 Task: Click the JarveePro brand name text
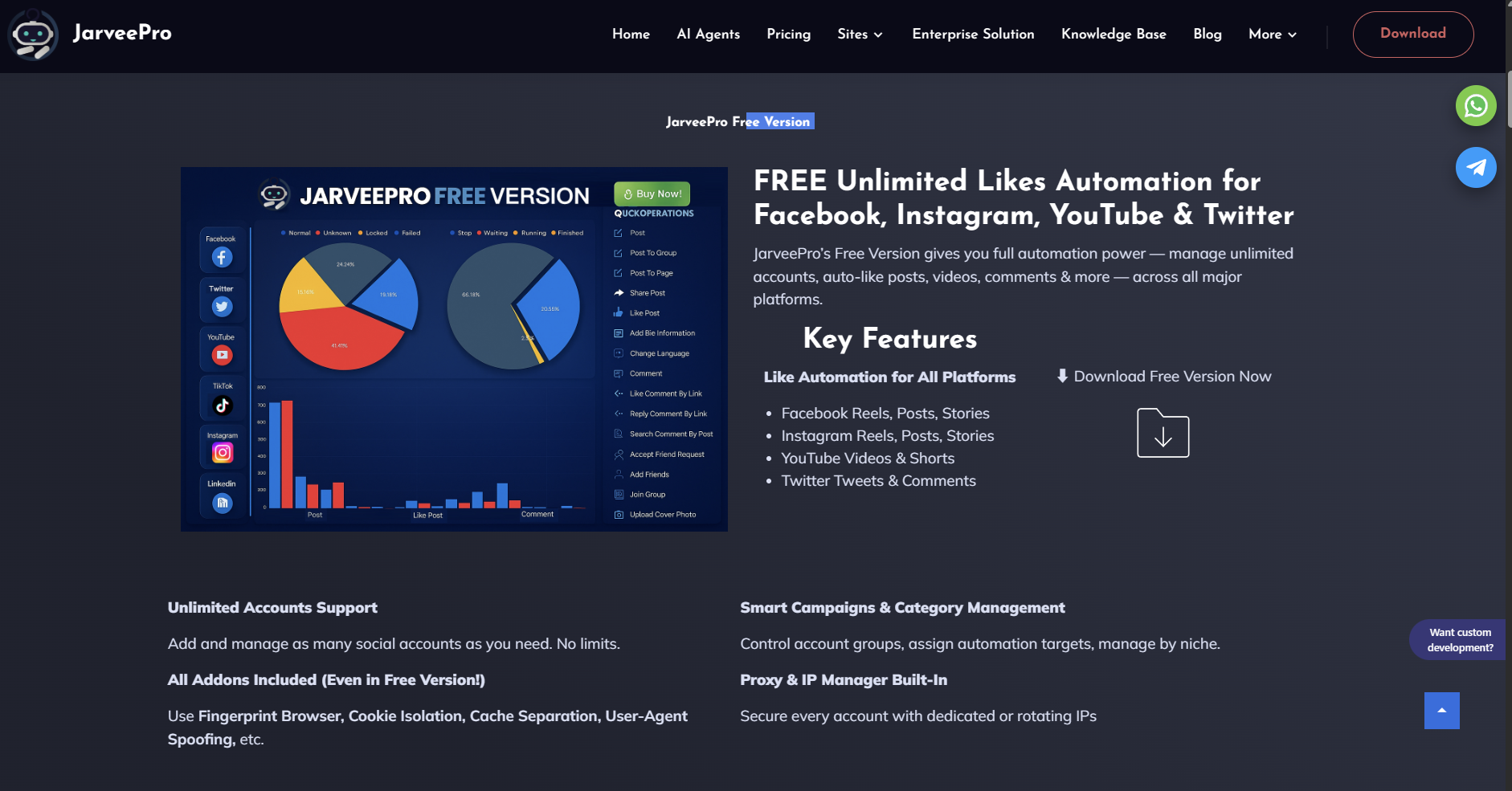pos(122,33)
